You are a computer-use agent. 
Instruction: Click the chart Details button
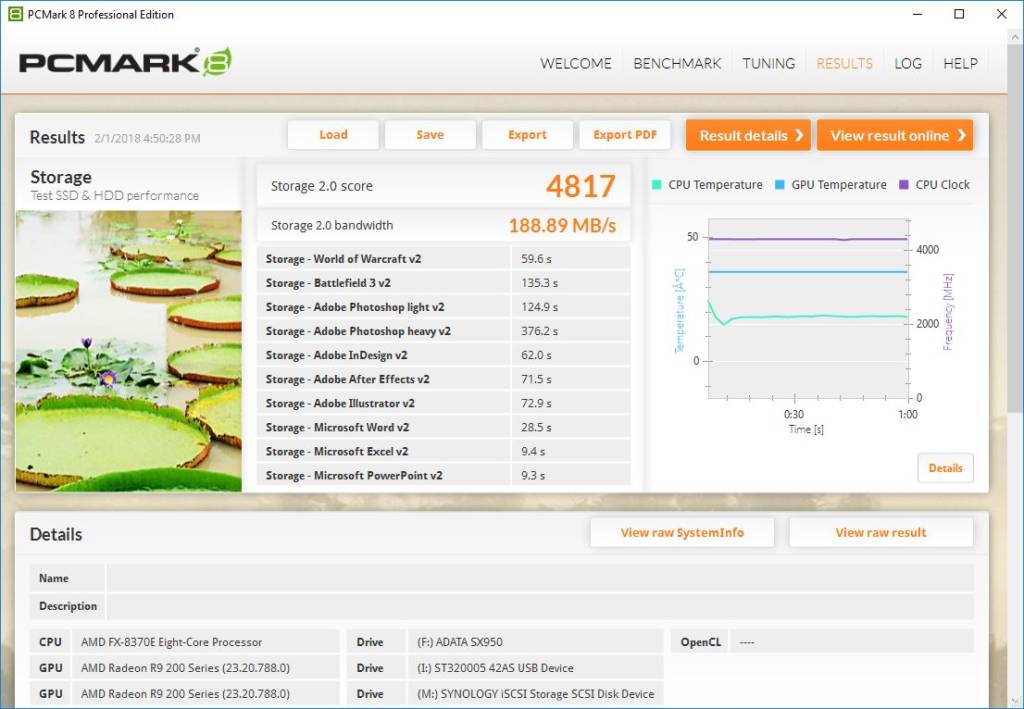[945, 468]
